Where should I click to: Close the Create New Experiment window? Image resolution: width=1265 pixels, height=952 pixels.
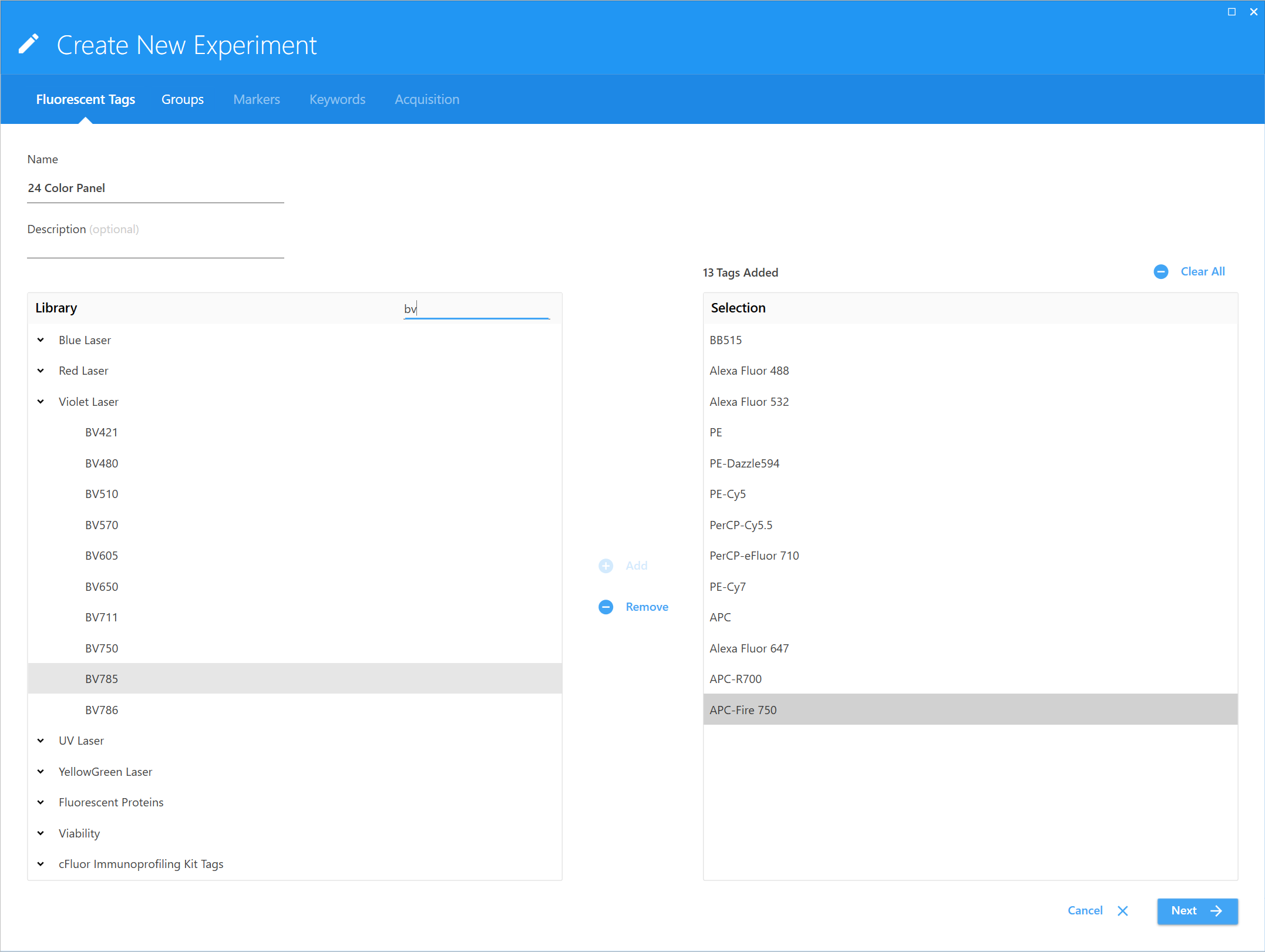pos(1253,12)
